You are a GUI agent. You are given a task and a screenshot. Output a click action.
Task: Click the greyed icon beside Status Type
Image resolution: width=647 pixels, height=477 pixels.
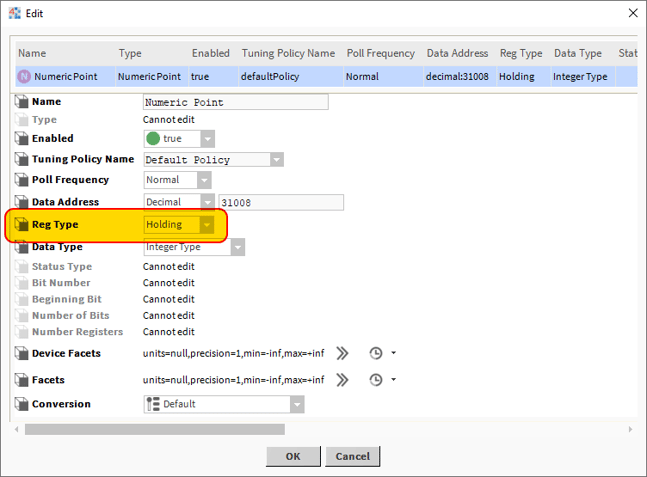tap(21, 267)
